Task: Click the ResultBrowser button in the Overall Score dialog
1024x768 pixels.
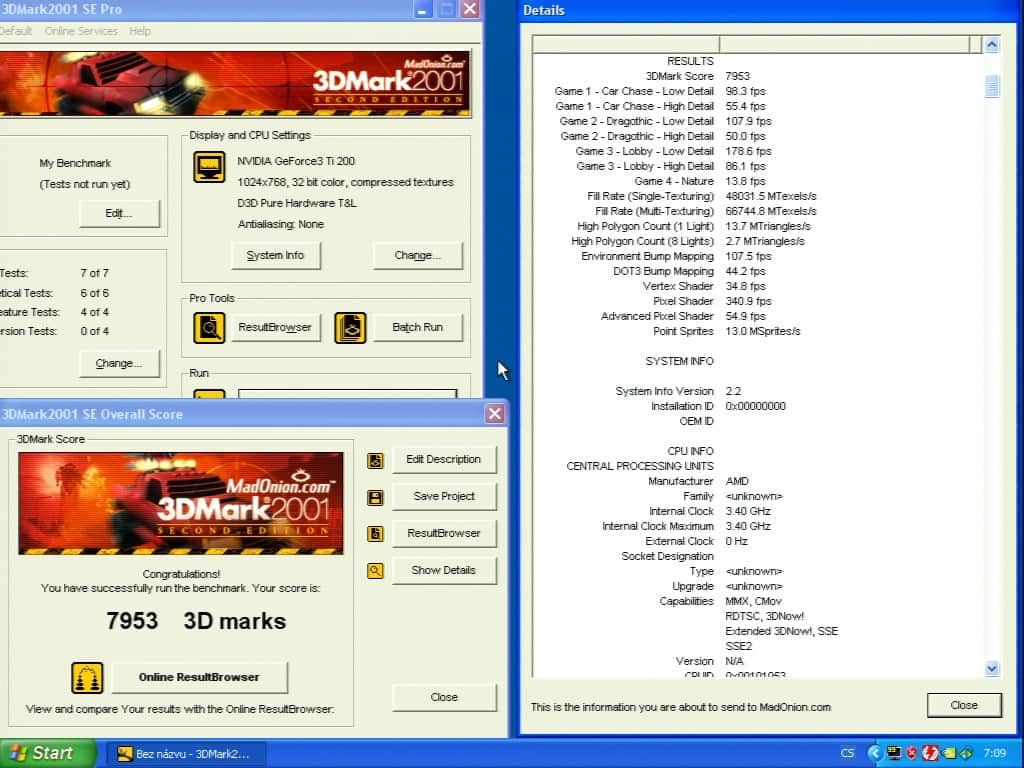Action: pos(443,534)
